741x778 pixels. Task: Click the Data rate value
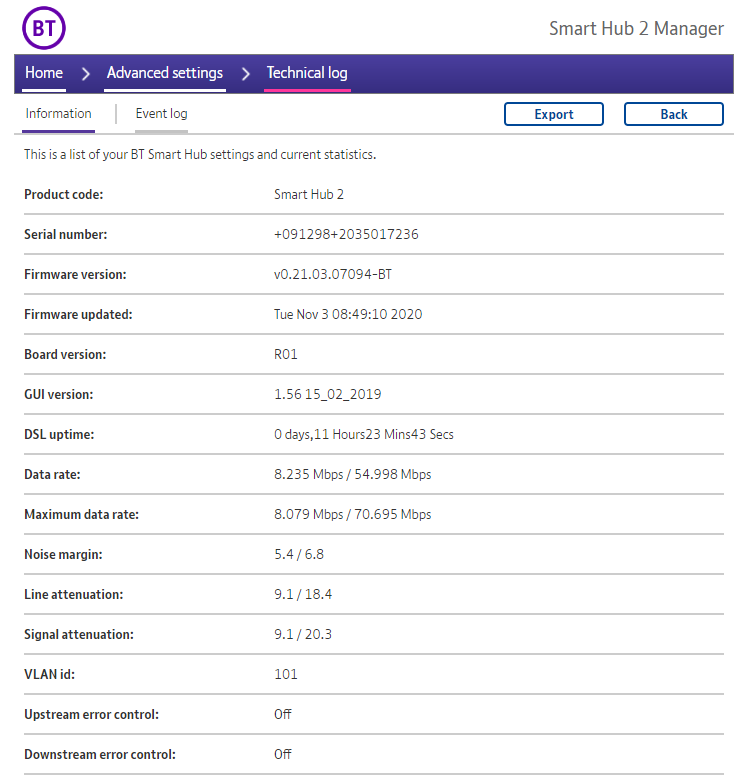[352, 474]
